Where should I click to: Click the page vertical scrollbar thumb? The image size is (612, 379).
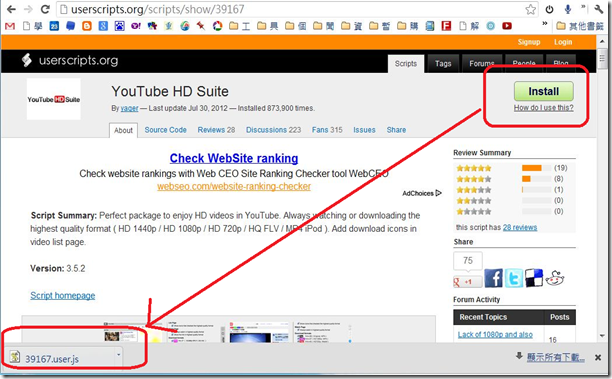pyautogui.click(x=602, y=59)
